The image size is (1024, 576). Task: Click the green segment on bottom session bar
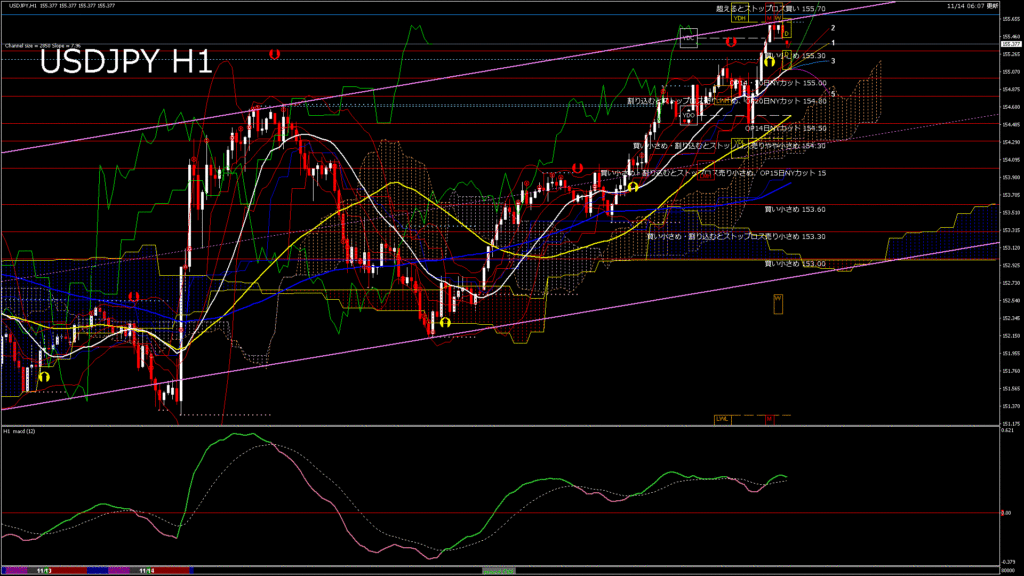click(x=497, y=571)
